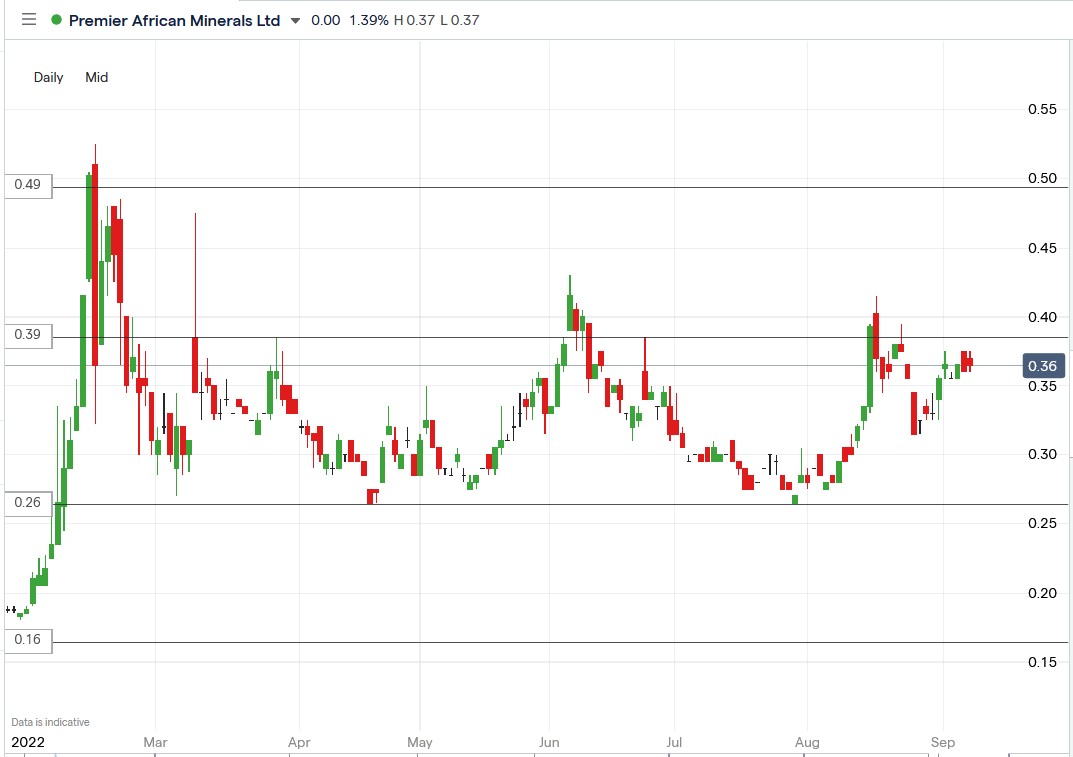This screenshot has width=1073, height=757.
Task: Click the 0.16 price level label
Action: point(26,640)
